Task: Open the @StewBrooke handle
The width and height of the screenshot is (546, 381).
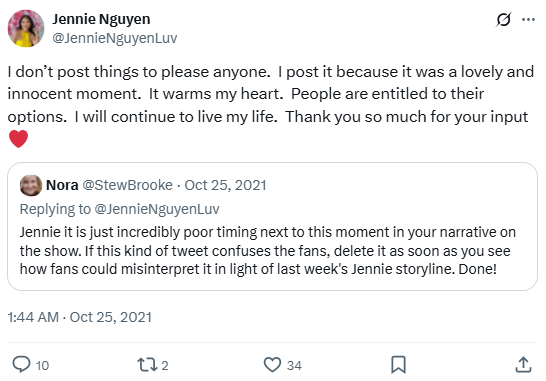Action: 127,185
